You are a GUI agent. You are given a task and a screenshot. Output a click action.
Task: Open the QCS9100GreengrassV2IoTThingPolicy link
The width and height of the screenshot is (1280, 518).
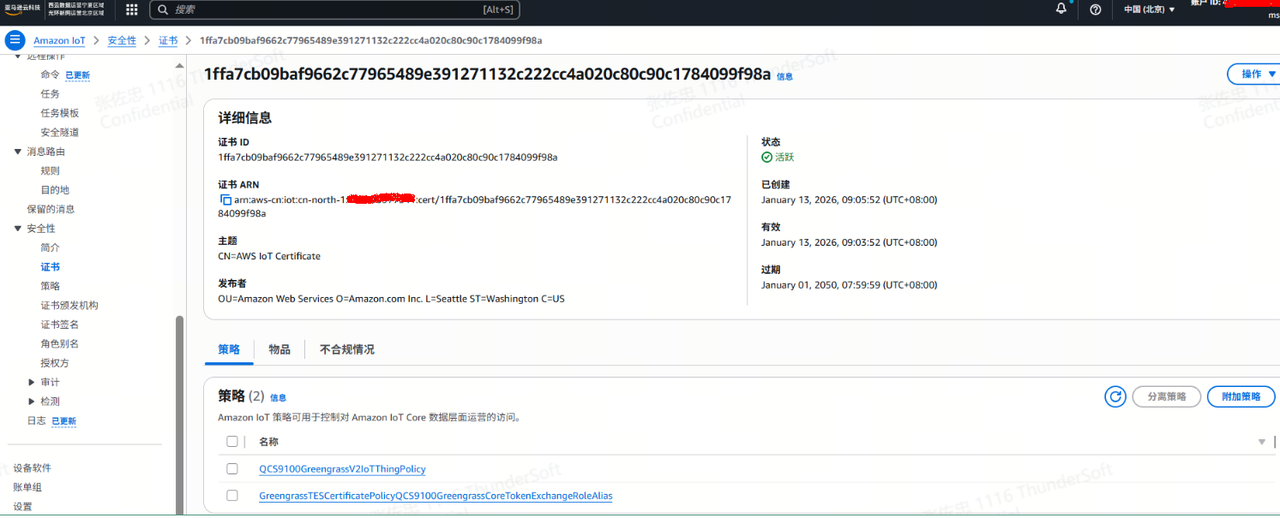[342, 469]
